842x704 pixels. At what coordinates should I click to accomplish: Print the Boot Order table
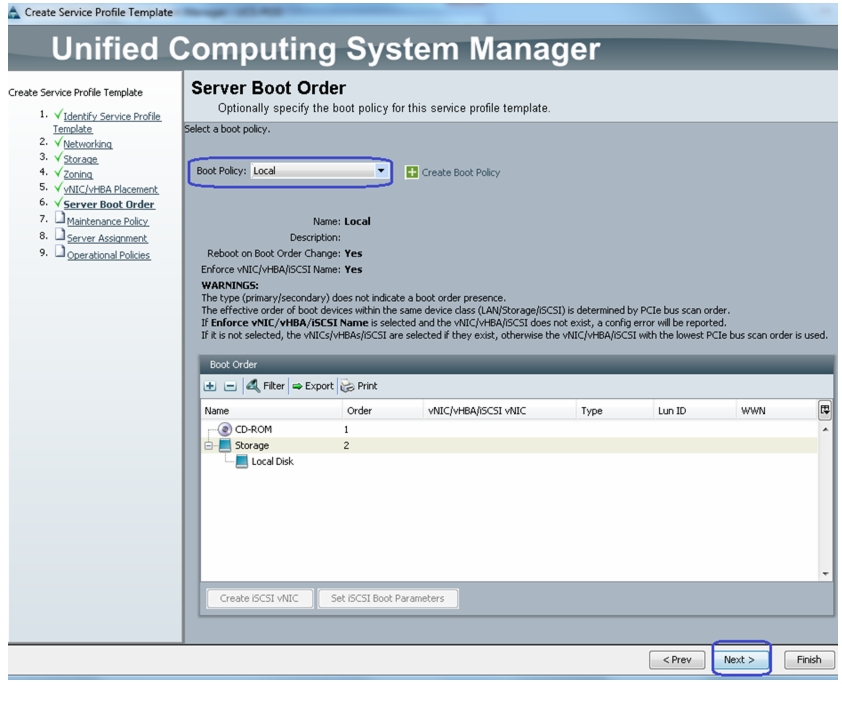click(x=359, y=386)
